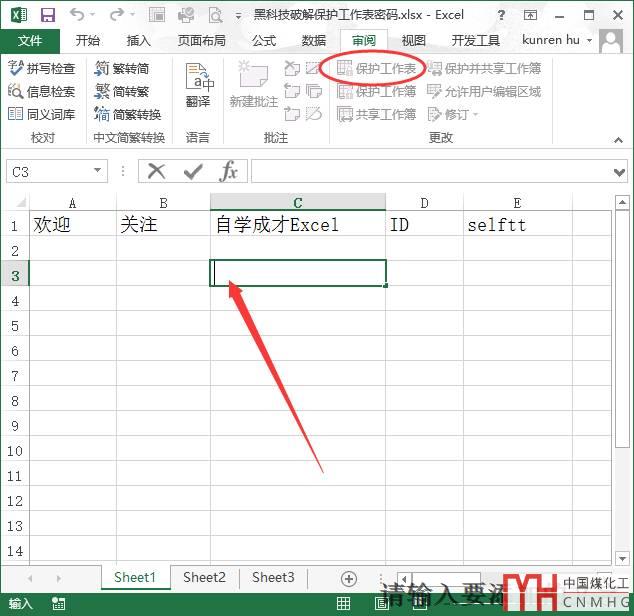Collapse the ribbon with the chevron

618,140
